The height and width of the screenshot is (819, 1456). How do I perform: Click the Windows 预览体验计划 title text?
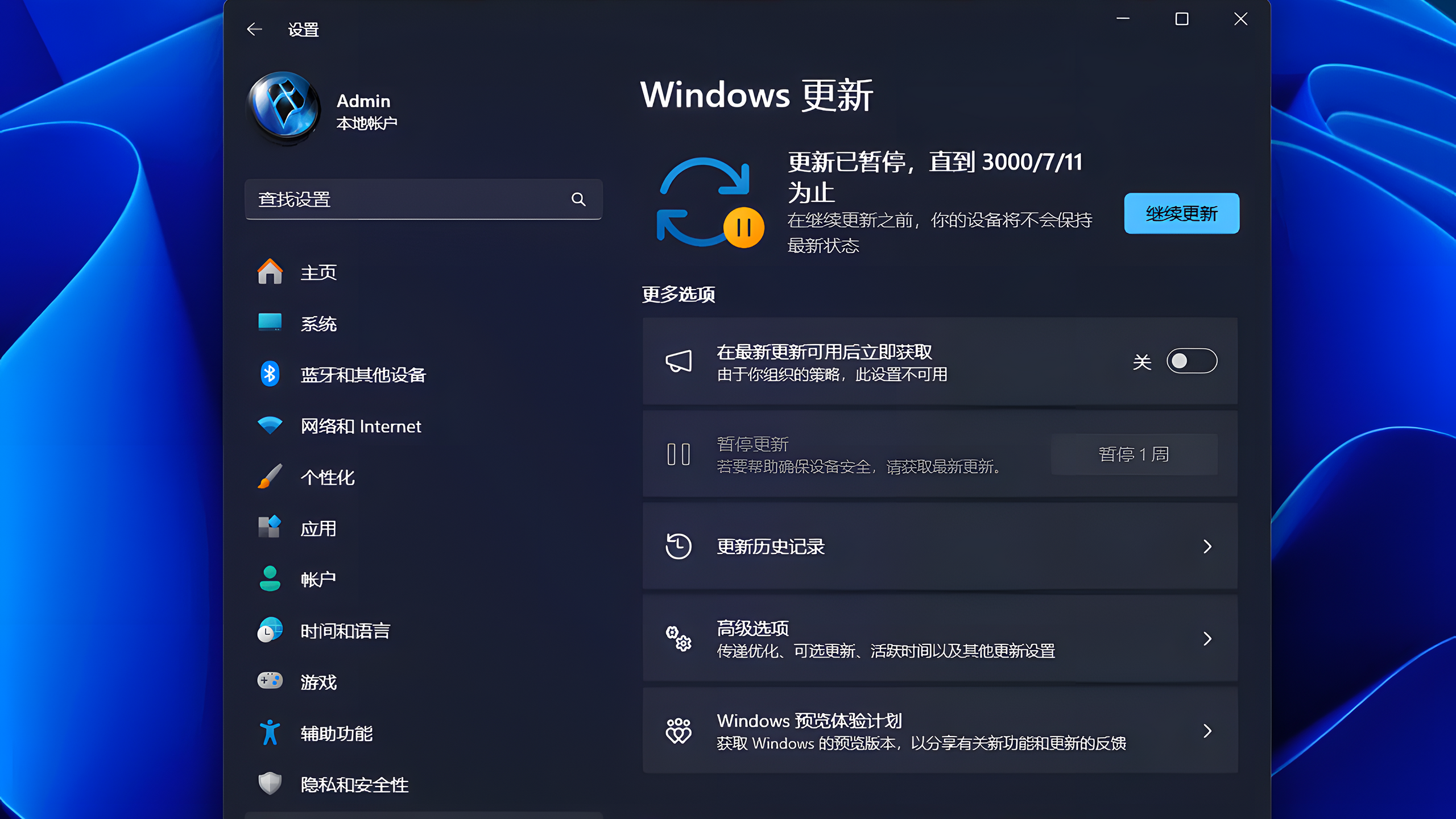[809, 720]
